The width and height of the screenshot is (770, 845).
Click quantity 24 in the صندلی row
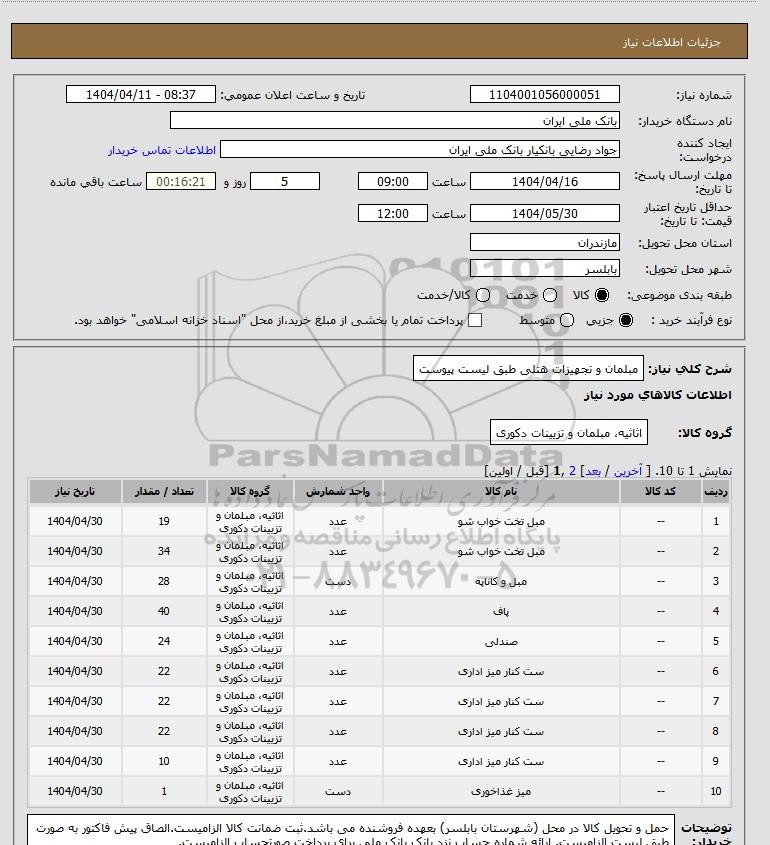164,641
